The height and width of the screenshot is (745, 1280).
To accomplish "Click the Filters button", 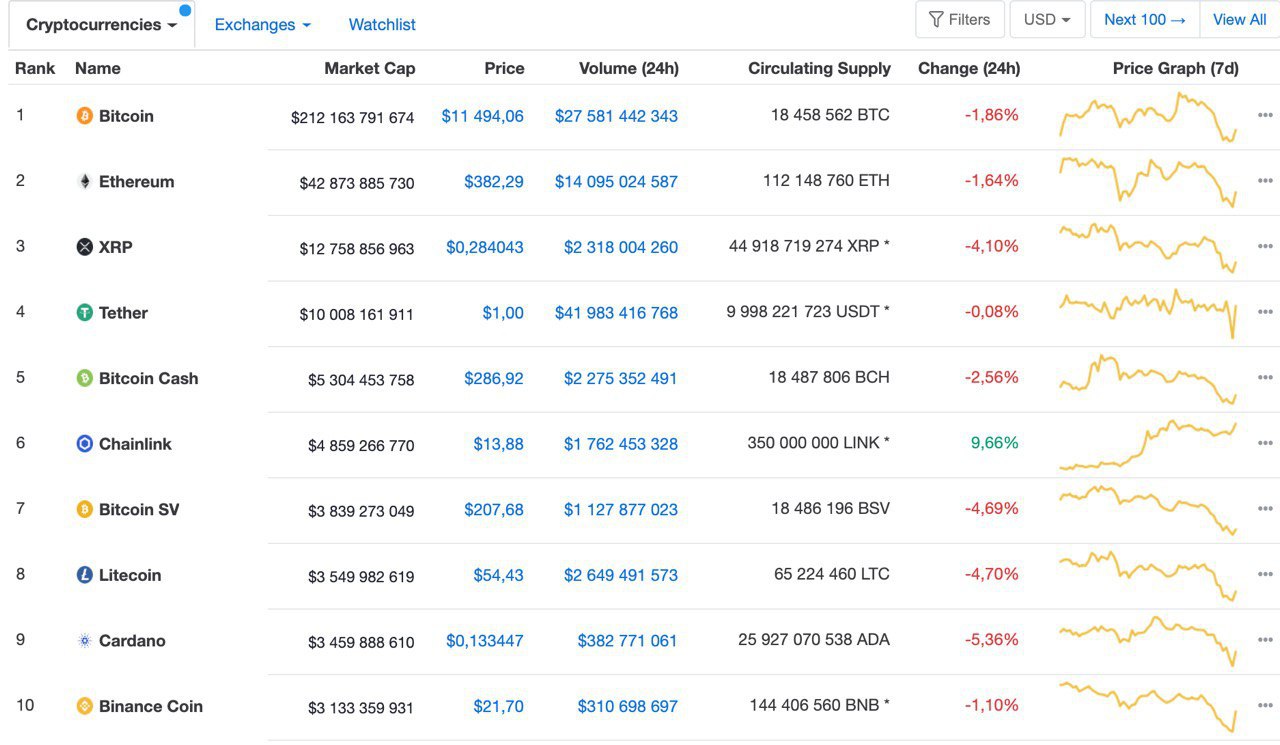I will [960, 19].
